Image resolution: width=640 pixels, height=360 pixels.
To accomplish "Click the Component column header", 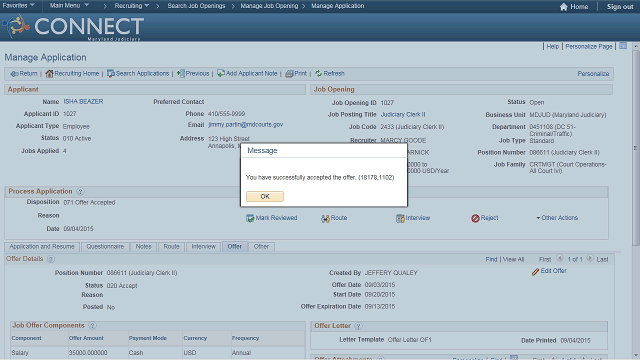I will (x=27, y=338).
